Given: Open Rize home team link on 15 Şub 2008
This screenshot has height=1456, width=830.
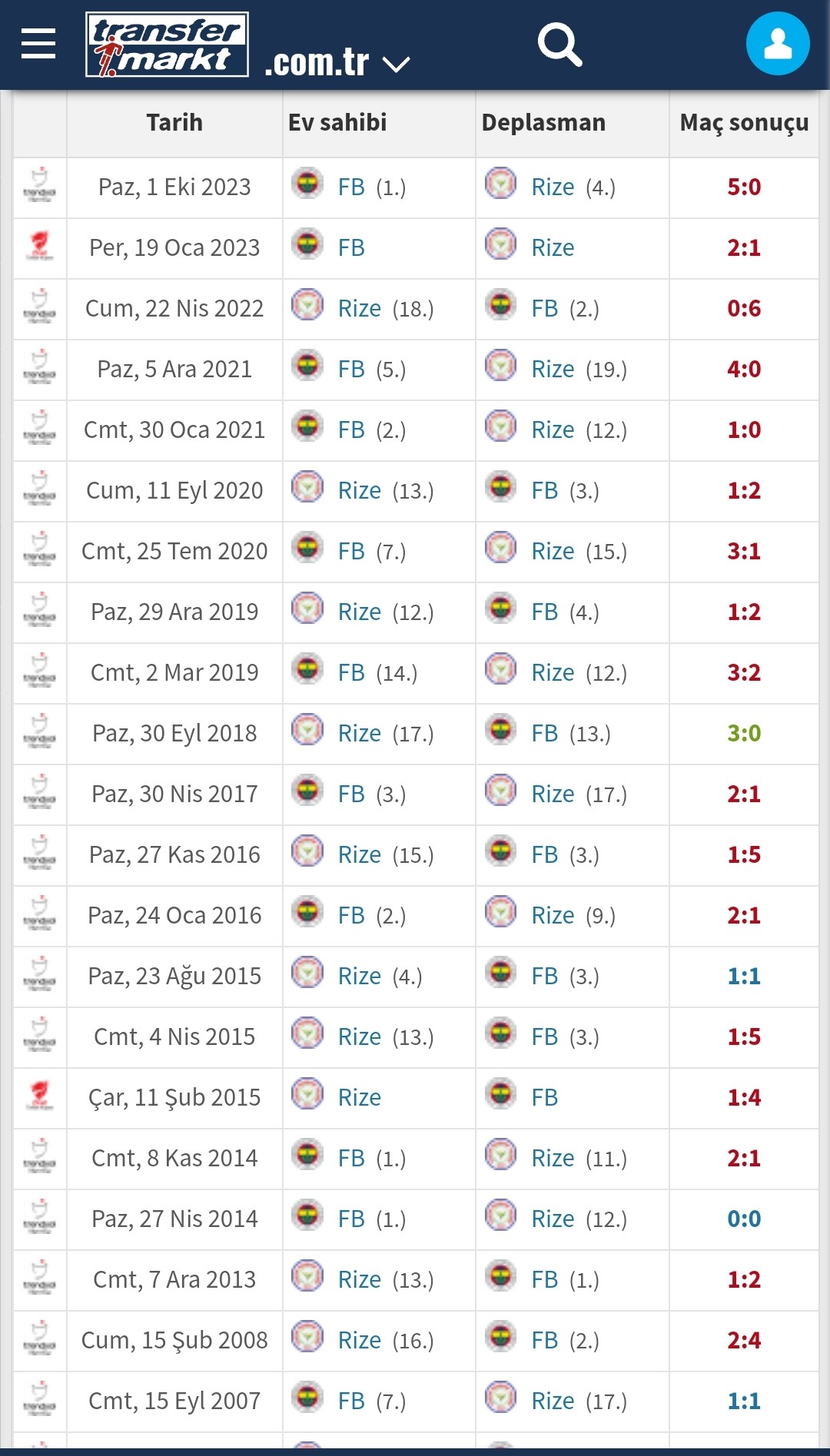Looking at the screenshot, I should 359,1340.
